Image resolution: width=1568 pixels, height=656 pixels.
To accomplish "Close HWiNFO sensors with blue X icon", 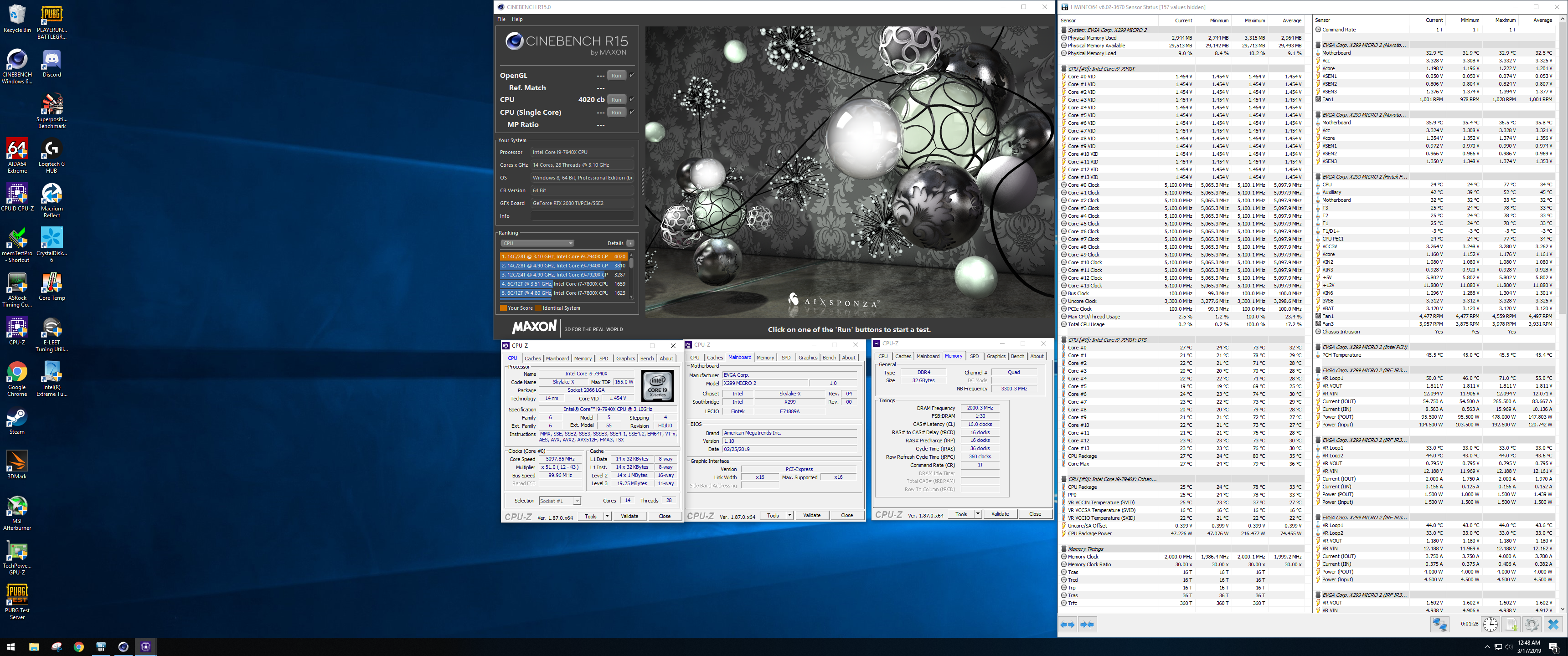I will click(1553, 625).
